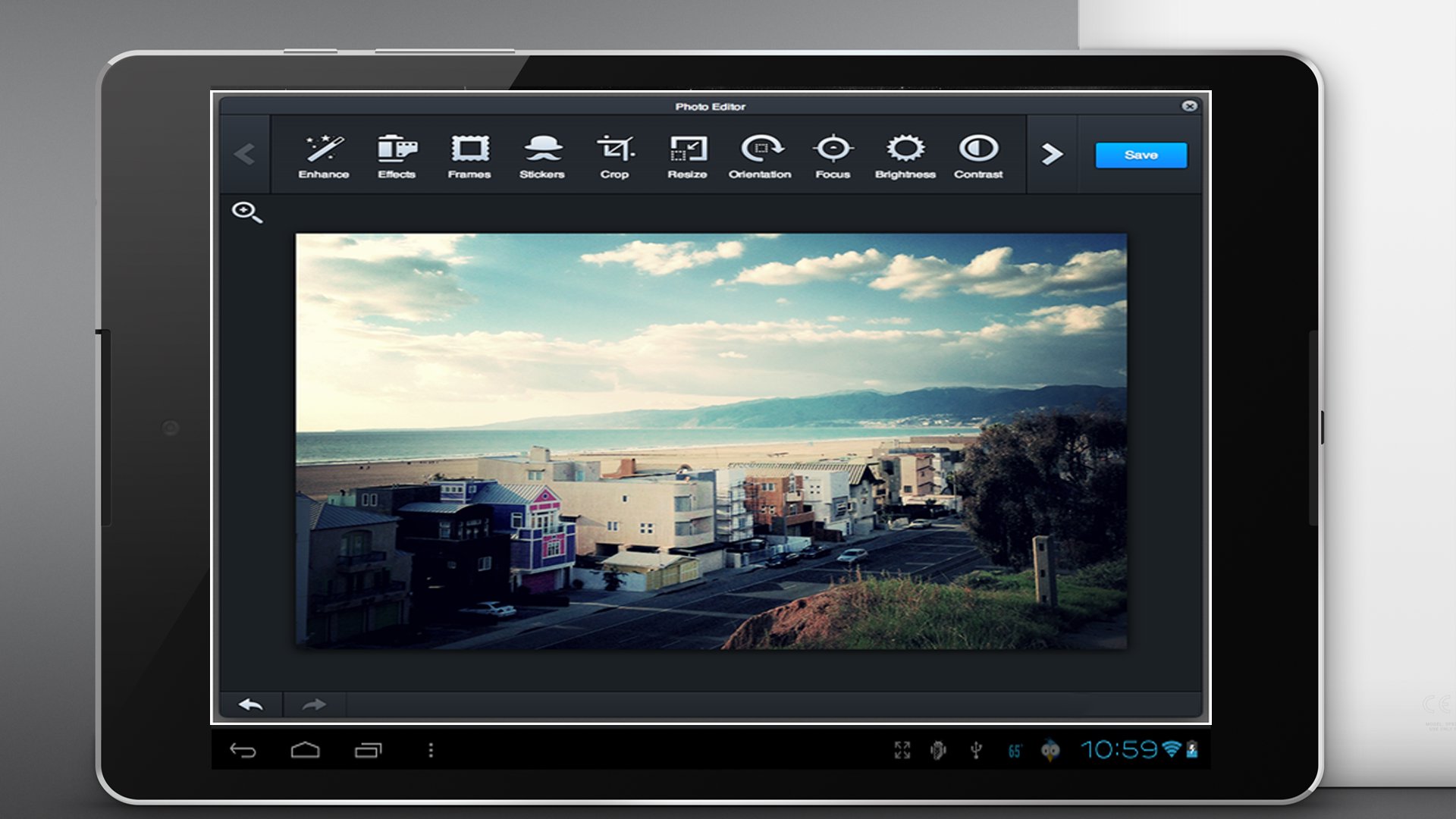This screenshot has height=819, width=1456.
Task: Open the Resize tool
Action: click(687, 154)
